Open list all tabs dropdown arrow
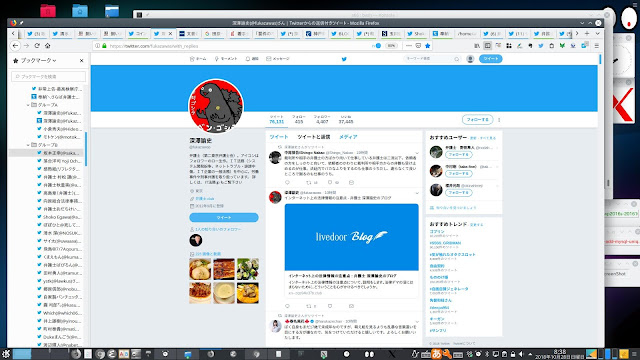 (x=598, y=33)
